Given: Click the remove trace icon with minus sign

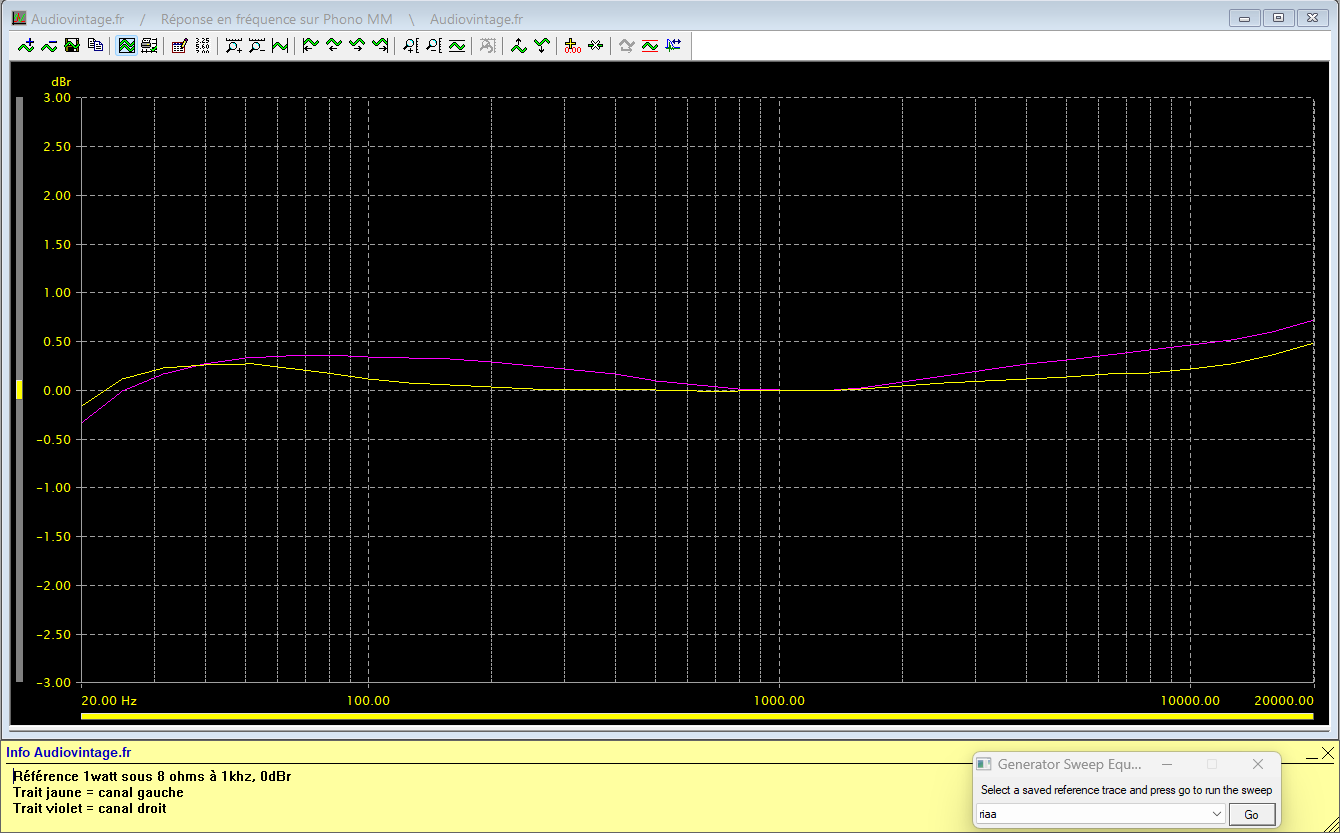Looking at the screenshot, I should pyautogui.click(x=49, y=45).
